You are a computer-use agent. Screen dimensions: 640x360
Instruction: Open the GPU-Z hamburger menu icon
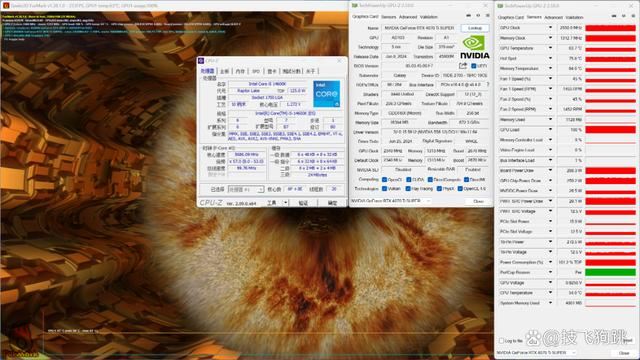tap(487, 16)
